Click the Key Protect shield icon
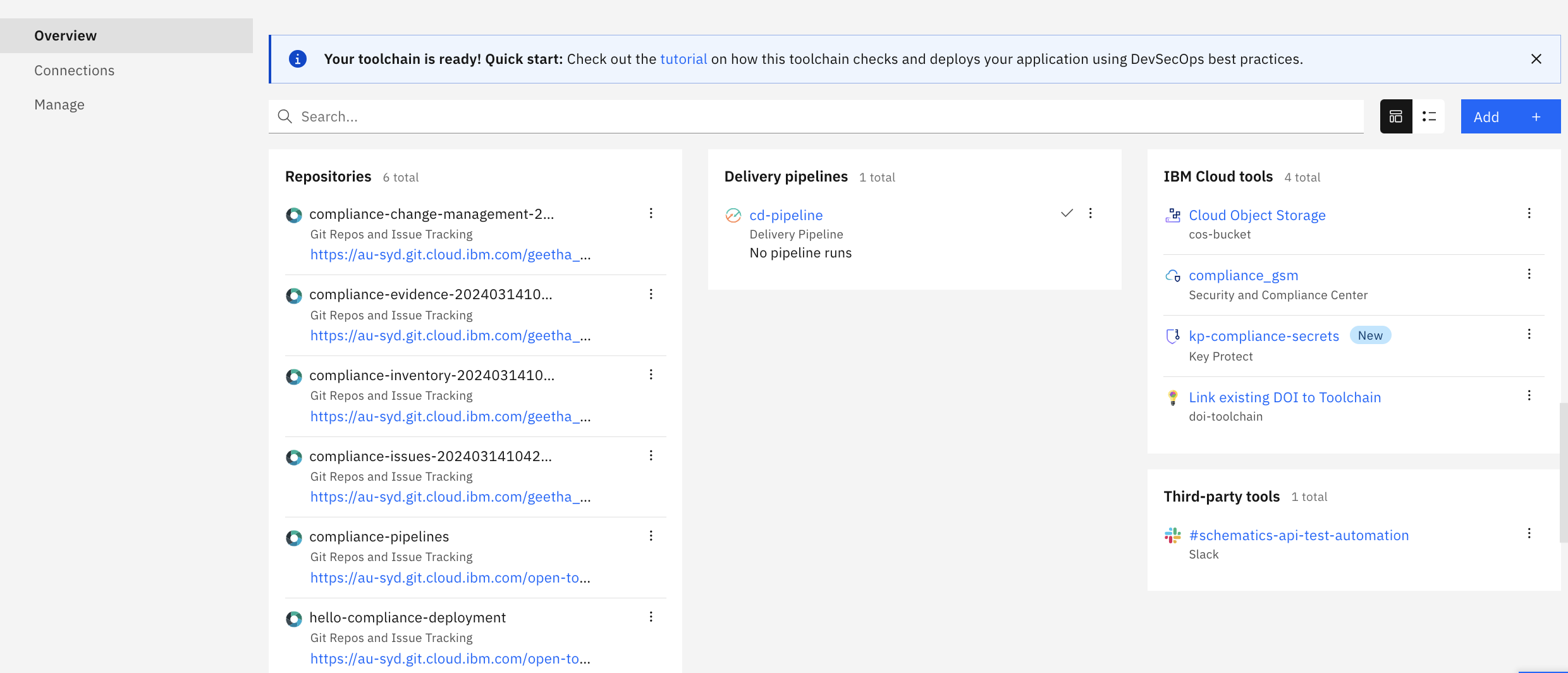The height and width of the screenshot is (673, 1568). click(1173, 337)
